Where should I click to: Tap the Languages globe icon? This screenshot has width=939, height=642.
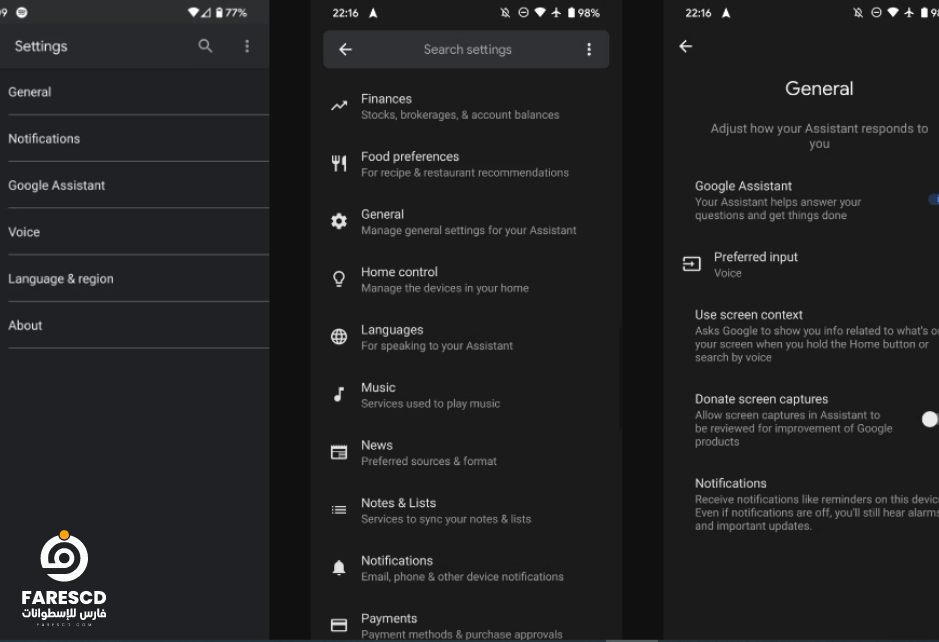pos(339,337)
